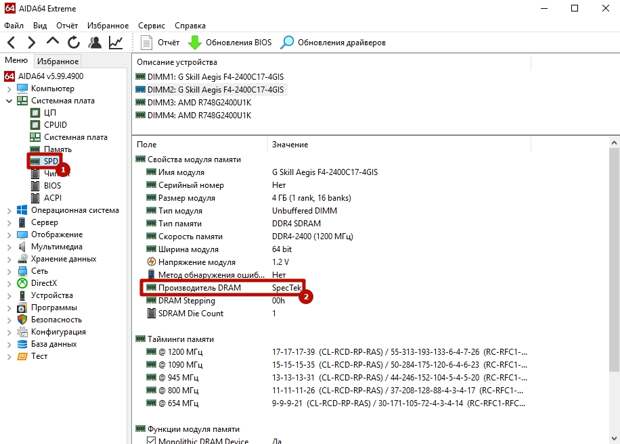Click the Безопасность shield icon
620x444 pixels.
(22, 319)
